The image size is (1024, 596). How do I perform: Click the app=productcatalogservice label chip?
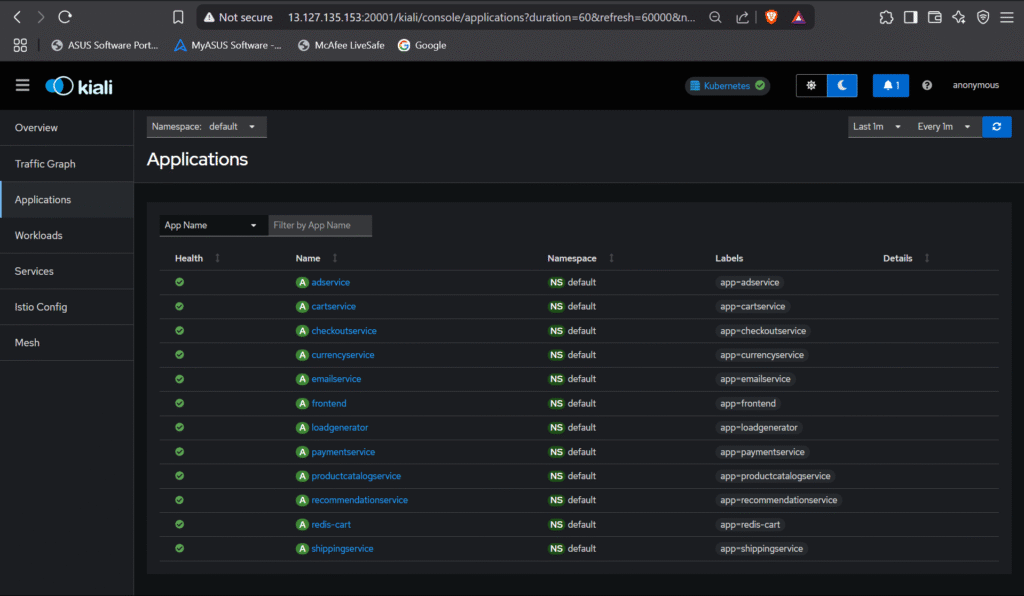(x=775, y=476)
